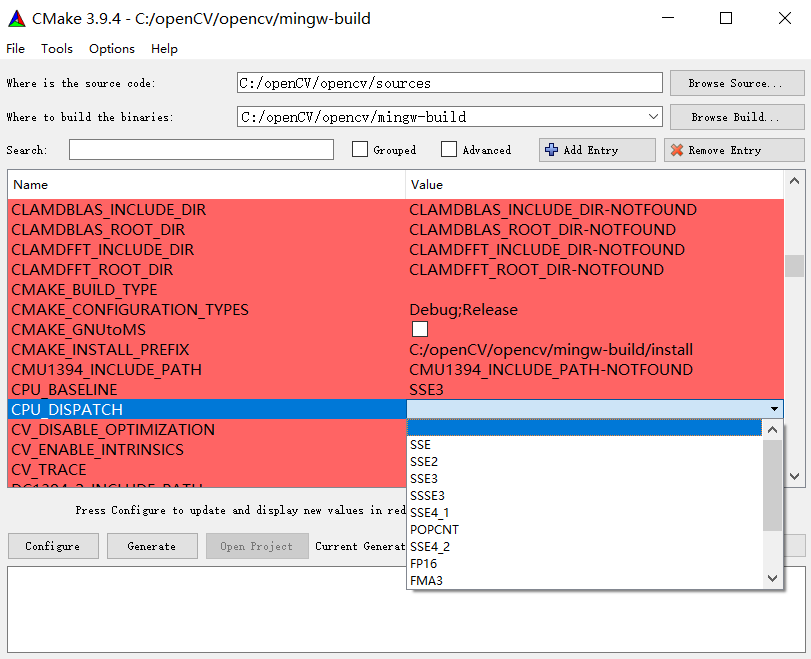Click the Configure button
811x659 pixels.
[x=53, y=546]
